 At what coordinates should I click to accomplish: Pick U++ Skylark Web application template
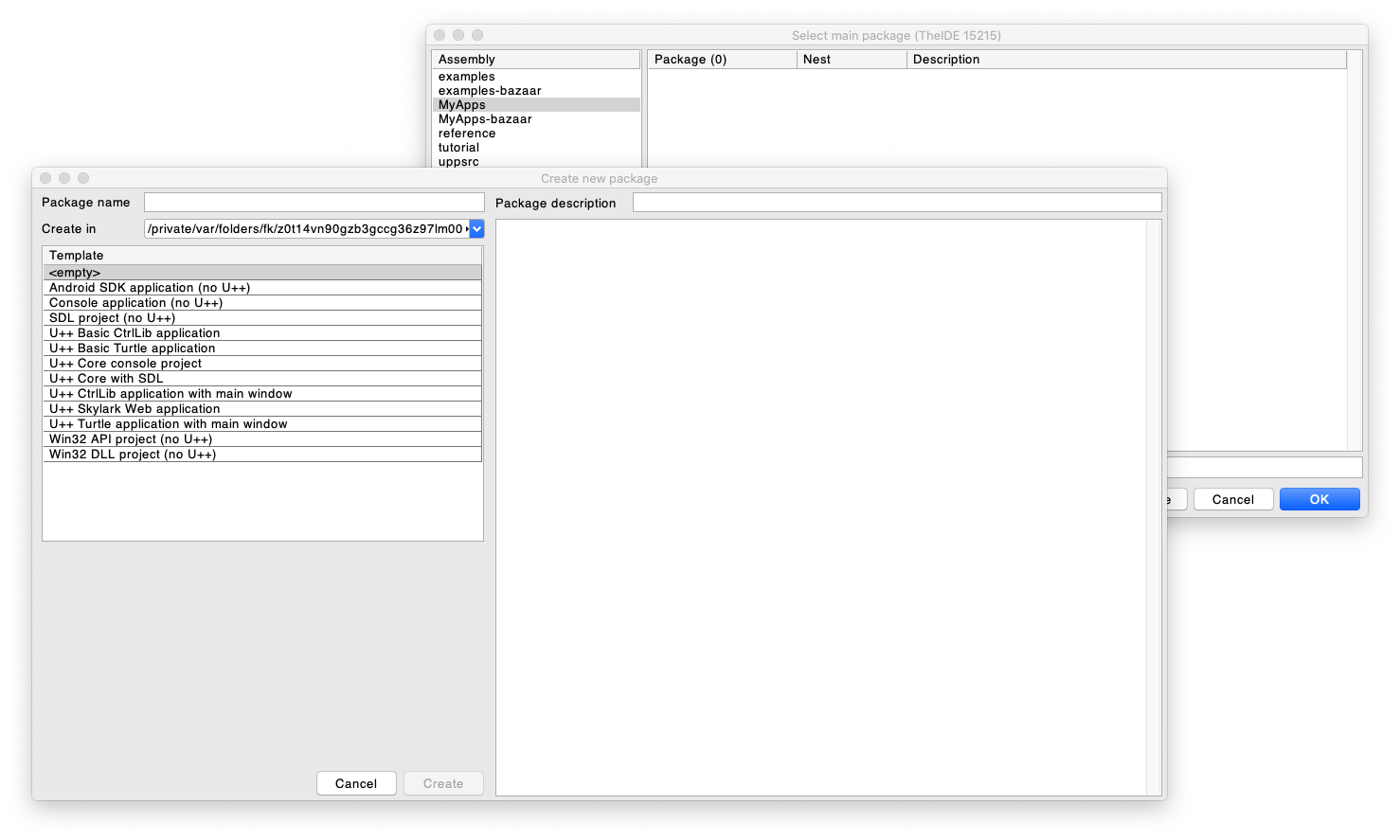262,409
